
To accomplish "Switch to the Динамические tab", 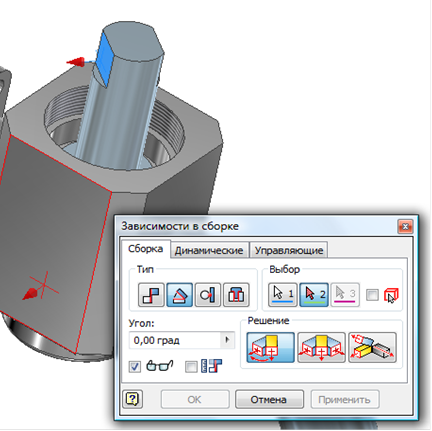I will click(x=209, y=250).
